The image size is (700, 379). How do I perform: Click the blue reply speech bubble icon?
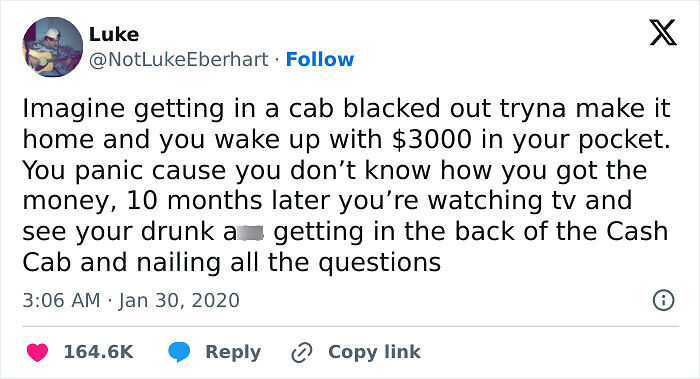click(179, 352)
